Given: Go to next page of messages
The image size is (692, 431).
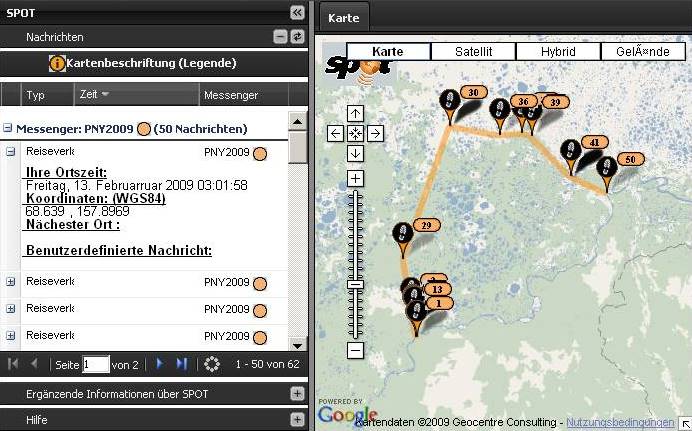Looking at the screenshot, I should coord(160,364).
